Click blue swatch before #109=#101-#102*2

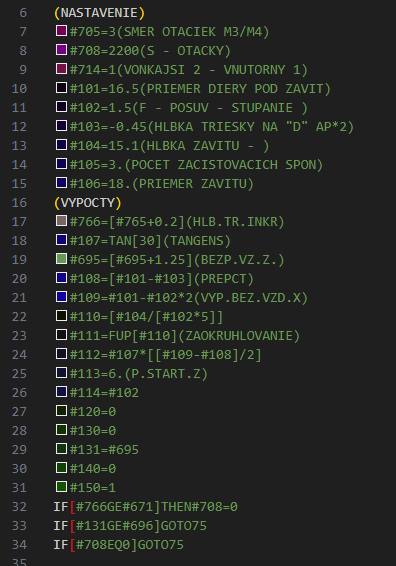click(x=61, y=296)
